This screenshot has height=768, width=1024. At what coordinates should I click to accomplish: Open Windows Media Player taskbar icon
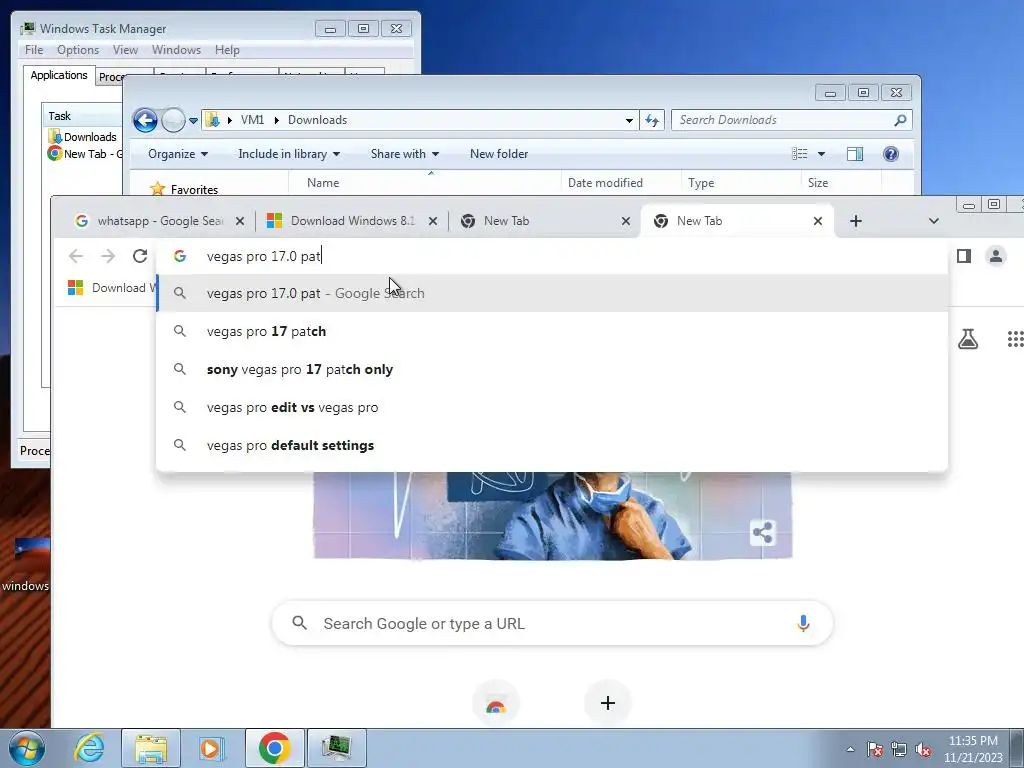coord(210,748)
